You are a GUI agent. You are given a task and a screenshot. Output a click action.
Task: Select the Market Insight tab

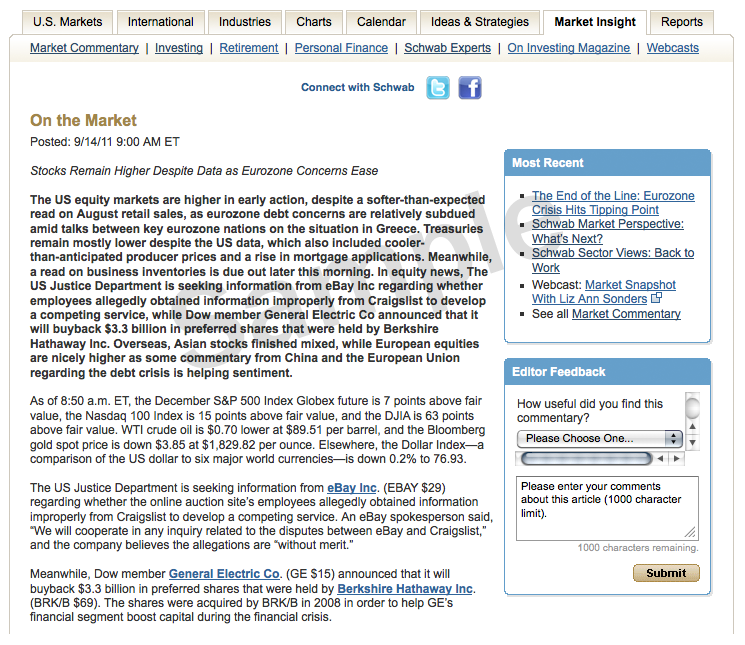tap(595, 22)
